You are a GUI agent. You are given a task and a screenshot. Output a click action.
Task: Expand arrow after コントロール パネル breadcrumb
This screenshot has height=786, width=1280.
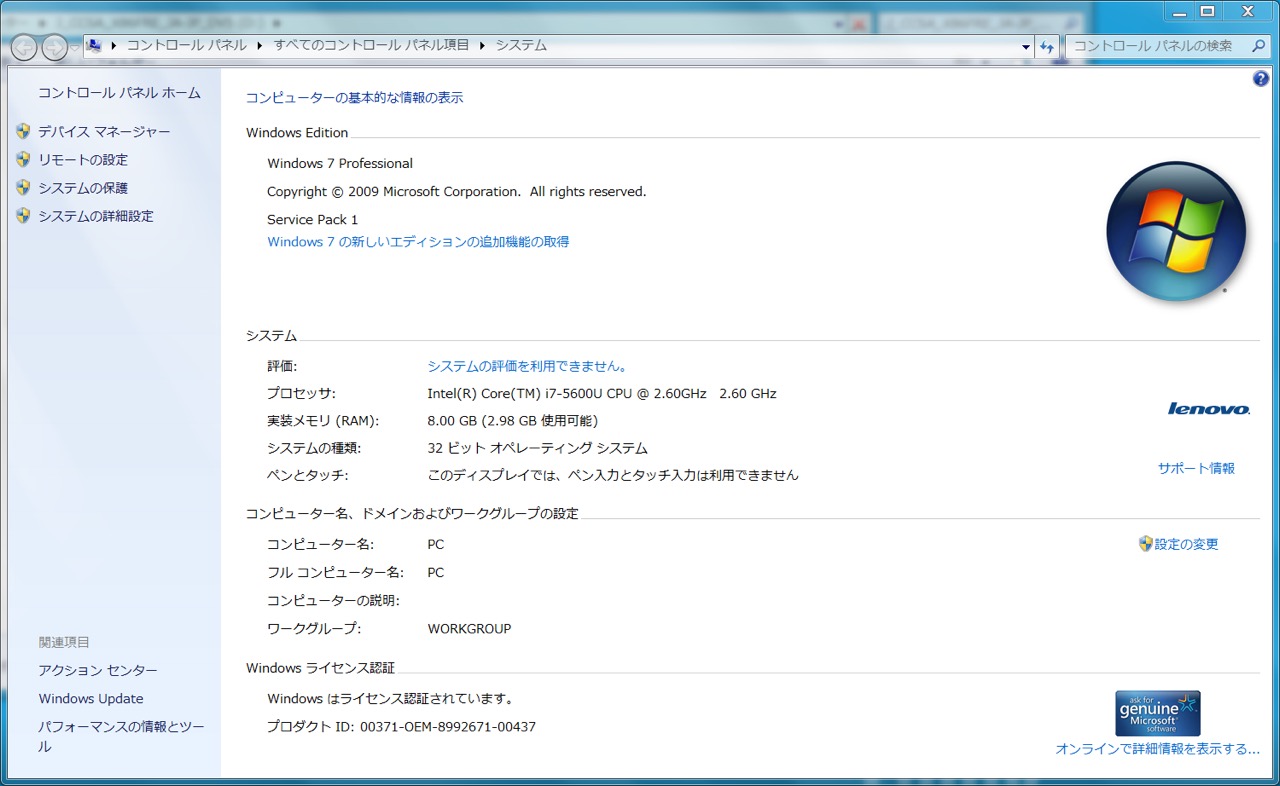(x=260, y=45)
